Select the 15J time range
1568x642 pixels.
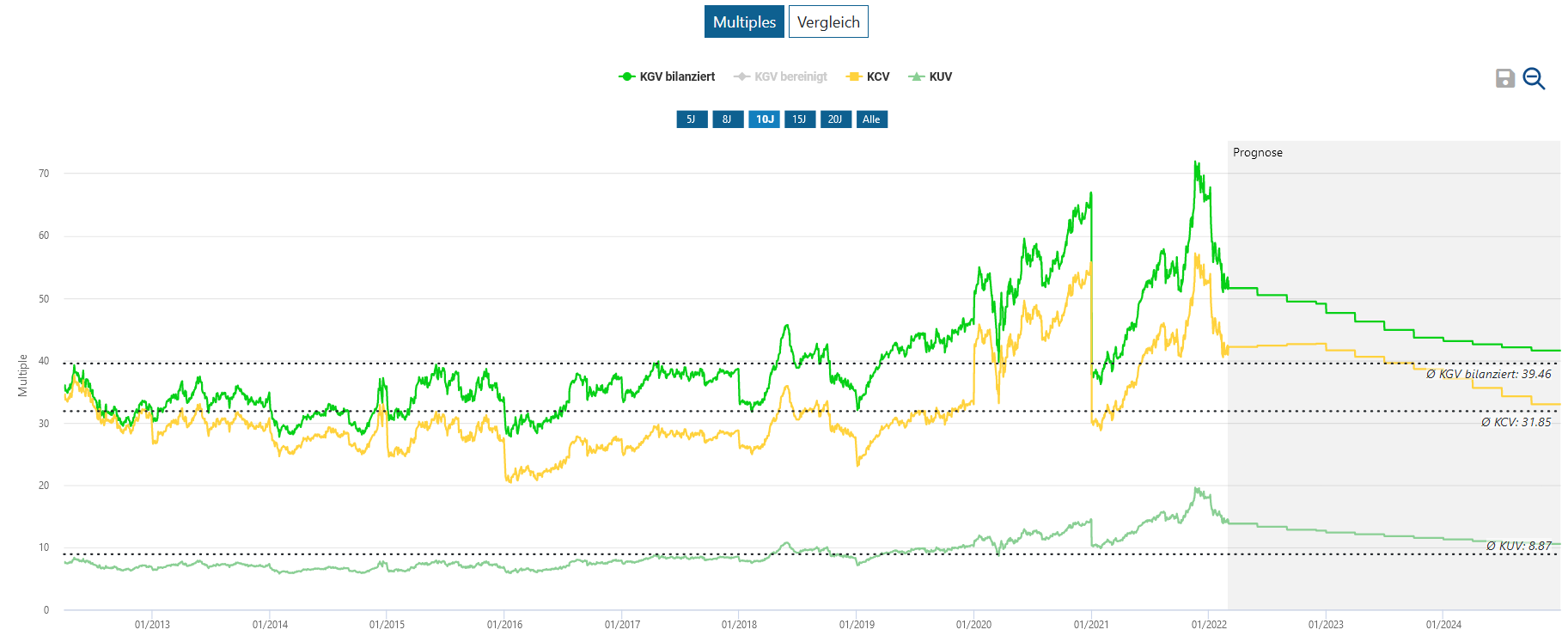click(800, 119)
